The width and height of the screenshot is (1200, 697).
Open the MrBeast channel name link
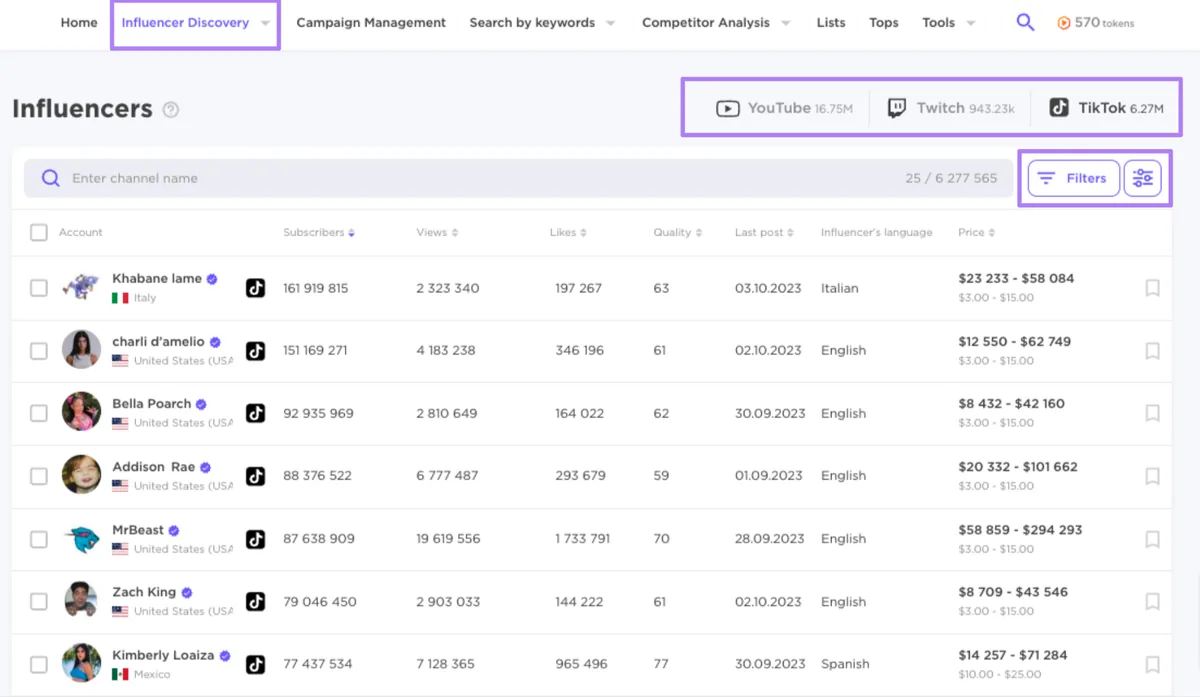click(x=138, y=530)
